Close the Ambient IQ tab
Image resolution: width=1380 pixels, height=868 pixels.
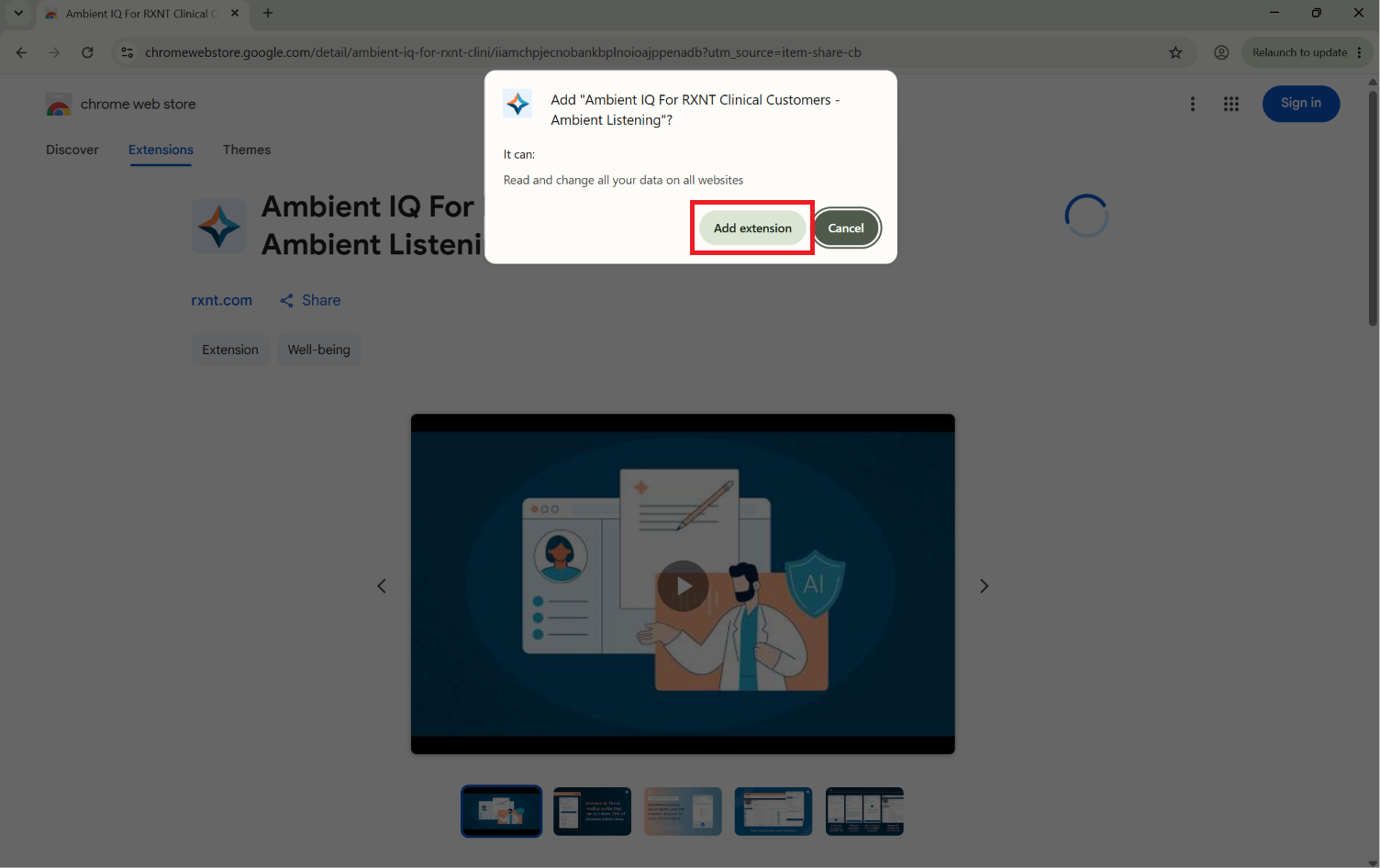coord(235,13)
